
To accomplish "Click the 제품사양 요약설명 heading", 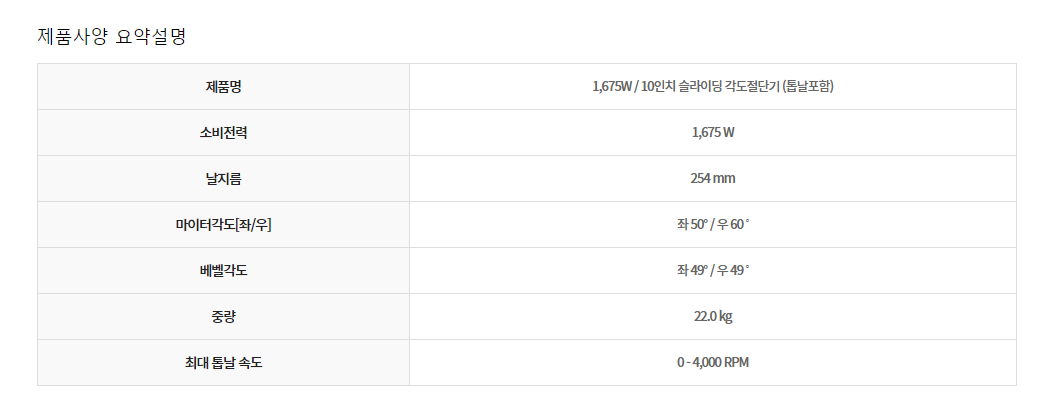I will point(111,37).
